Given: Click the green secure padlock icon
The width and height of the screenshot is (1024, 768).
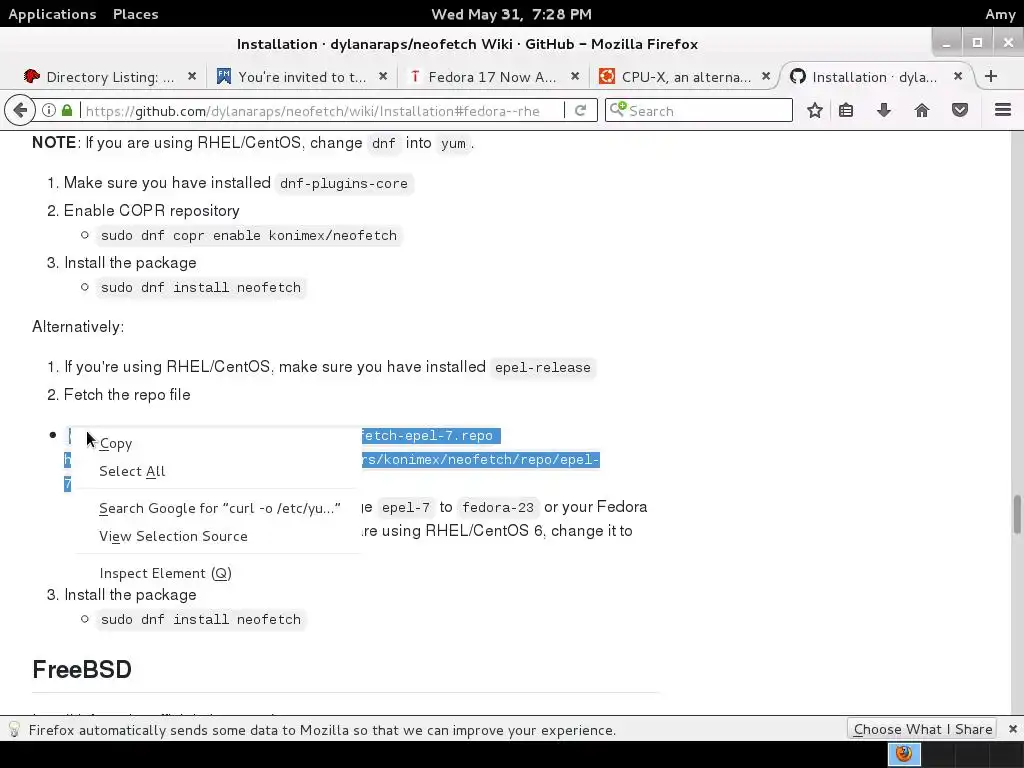Looking at the screenshot, I should [x=67, y=110].
